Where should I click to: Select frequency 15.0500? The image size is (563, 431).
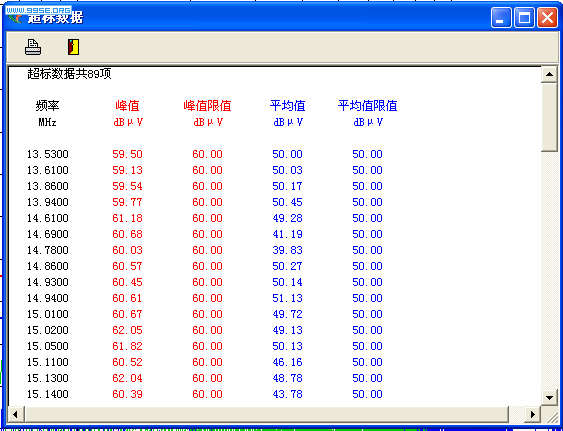48,346
